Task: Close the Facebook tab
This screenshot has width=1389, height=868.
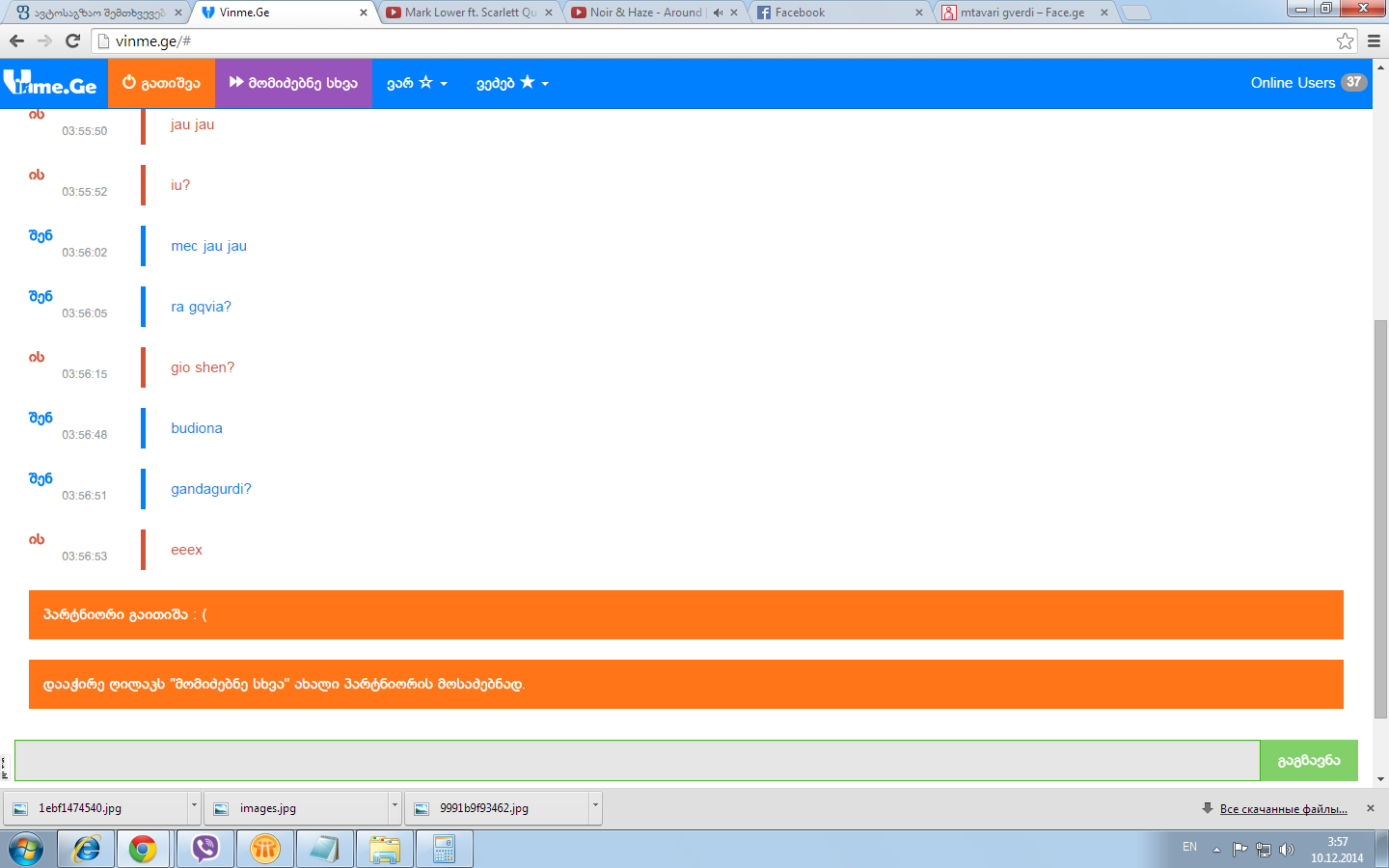Action: pyautogui.click(x=919, y=13)
